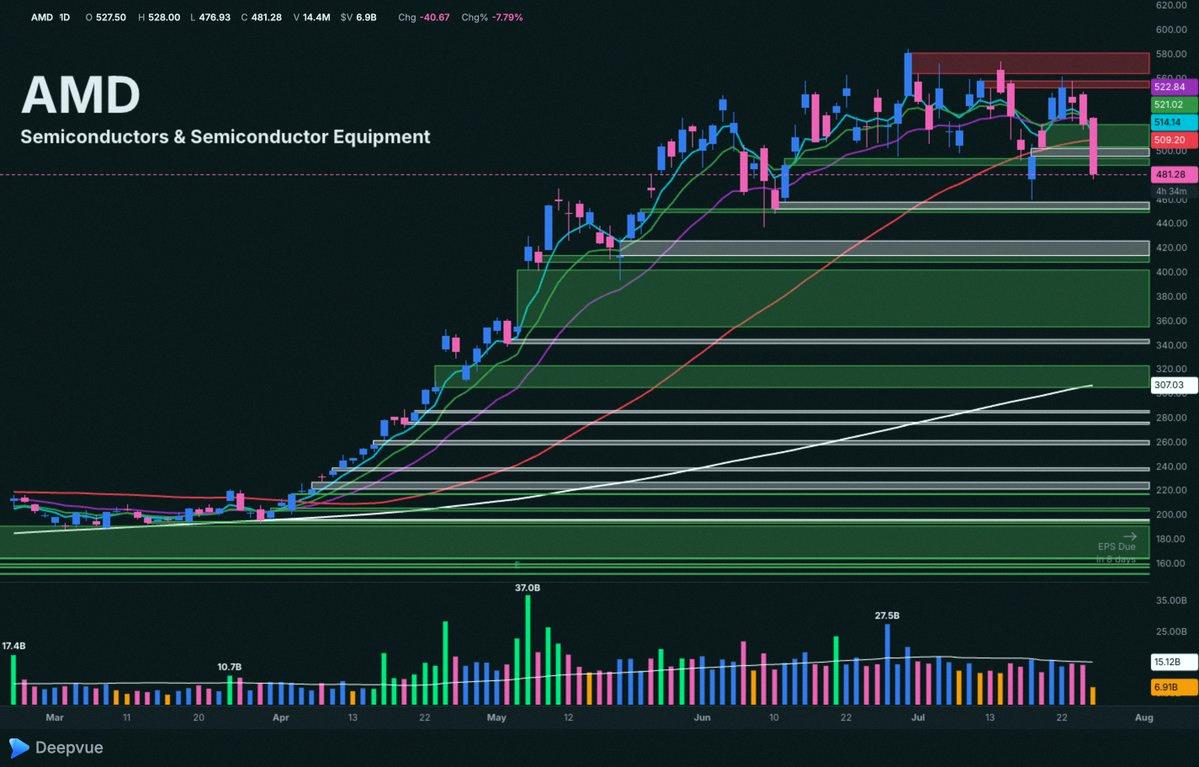Click the high price H 528.00
This screenshot has height=767, width=1199.
click(159, 17)
